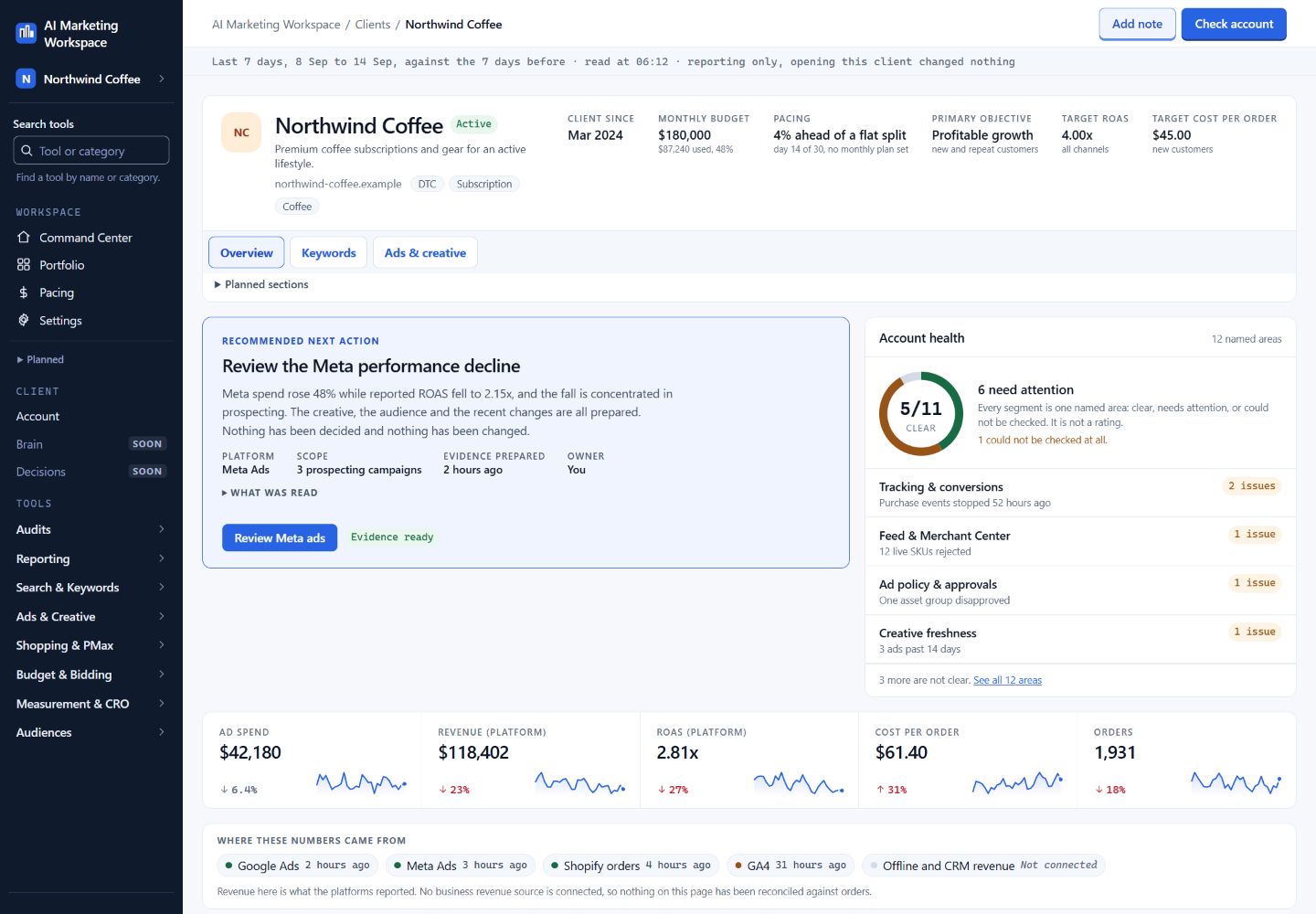The height and width of the screenshot is (914, 1316).
Task: Open the Feed & Merchant Center health row
Action: [1080, 542]
